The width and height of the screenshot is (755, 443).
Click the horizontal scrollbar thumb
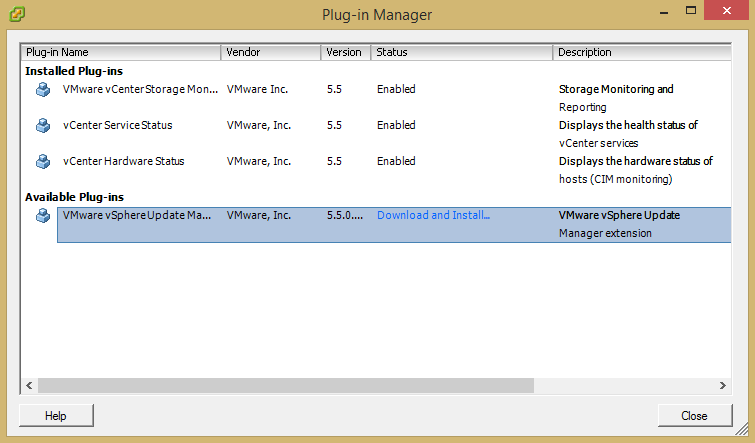click(x=285, y=385)
